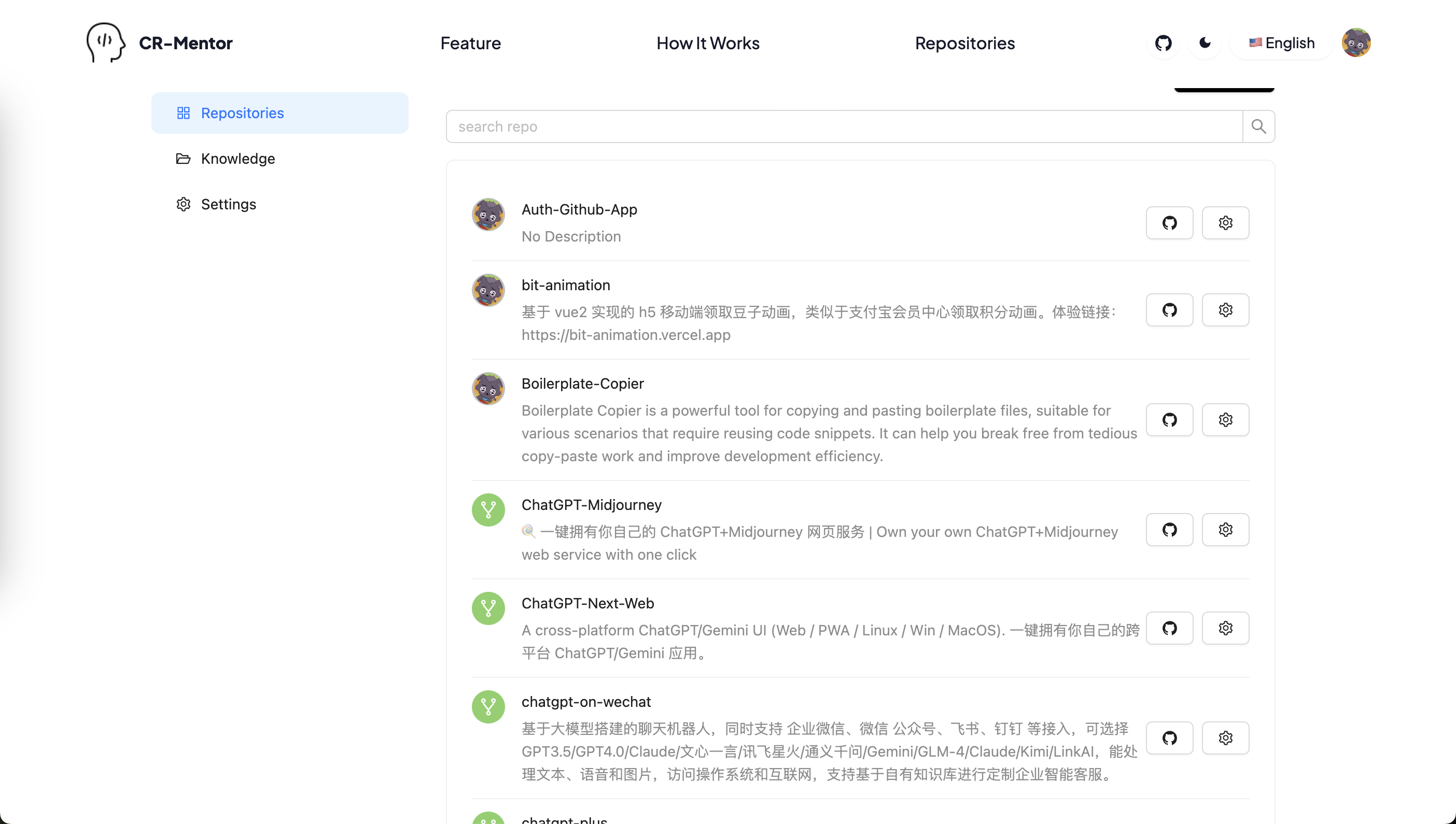
Task: Open user avatar menu in header
Action: tap(1355, 43)
